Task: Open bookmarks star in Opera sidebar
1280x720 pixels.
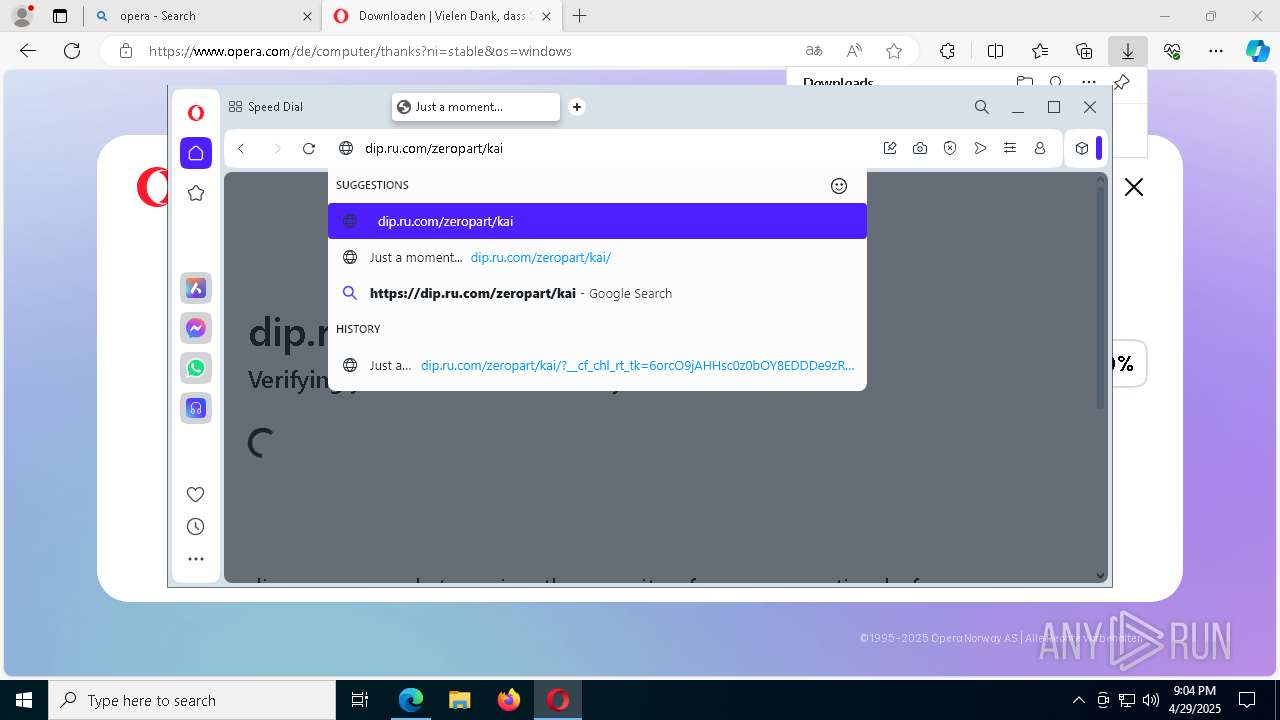Action: pyautogui.click(x=196, y=193)
